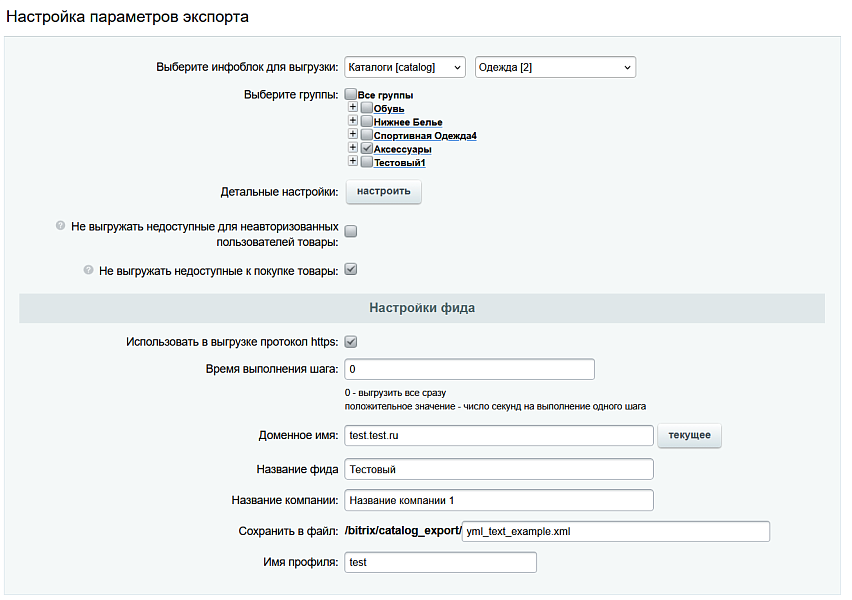The image size is (852, 600).
Task: Click the Доменное имя input field
Action: coord(498,436)
